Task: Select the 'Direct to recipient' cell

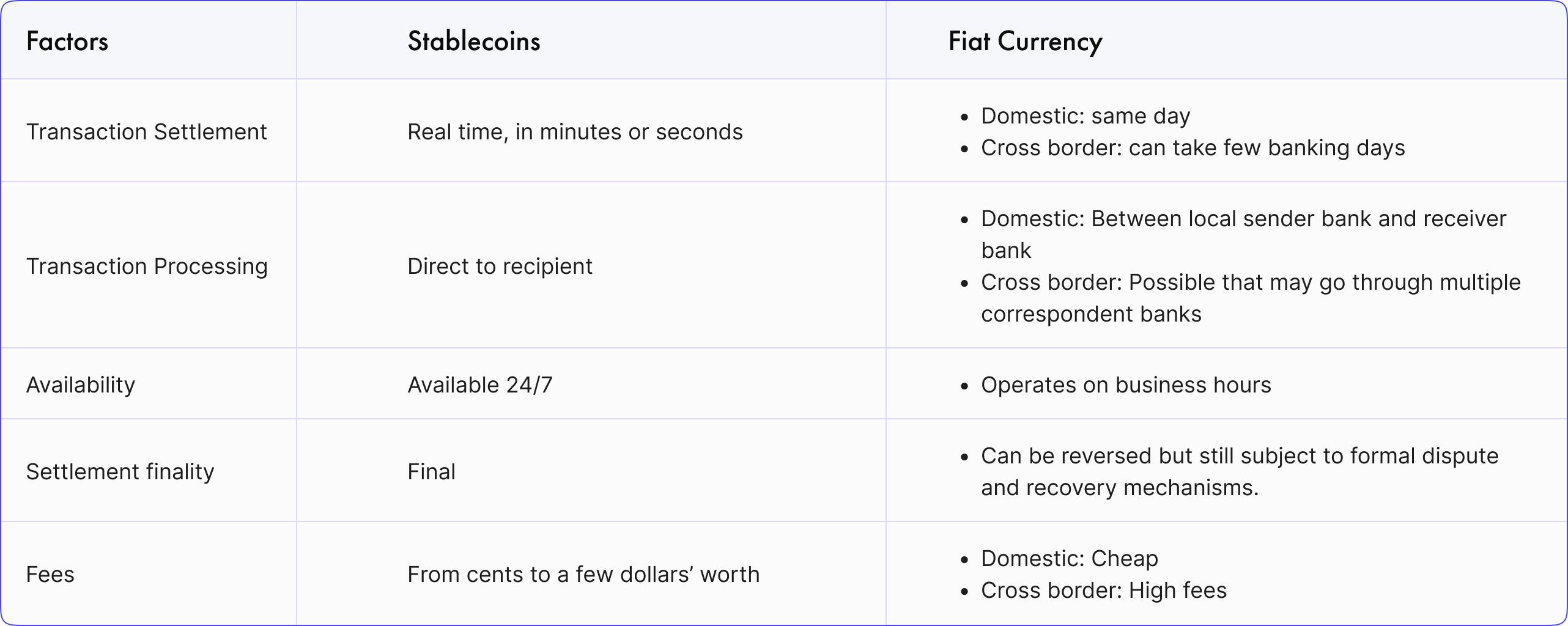Action: tap(500, 267)
